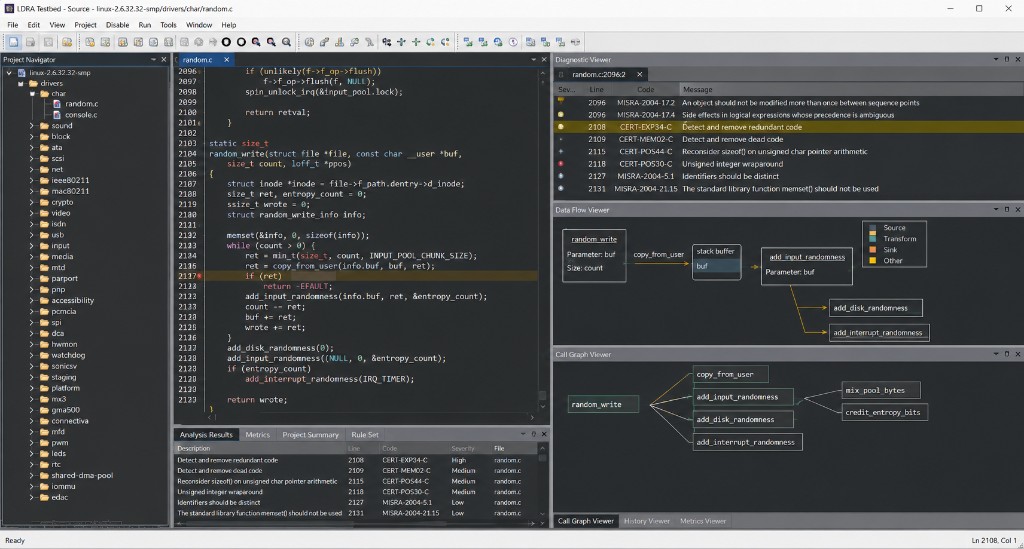Switch to the Rule Set tab
This screenshot has width=1024, height=549.
pos(364,435)
